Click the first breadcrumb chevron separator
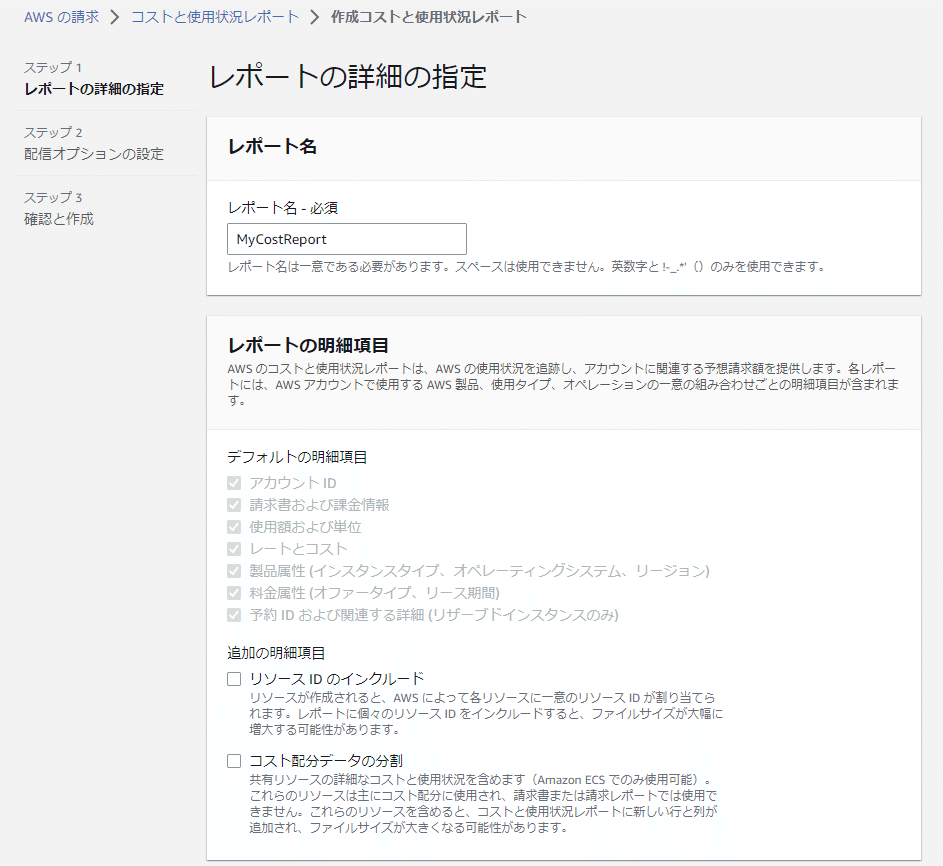This screenshot has height=866, width=943. point(115,17)
